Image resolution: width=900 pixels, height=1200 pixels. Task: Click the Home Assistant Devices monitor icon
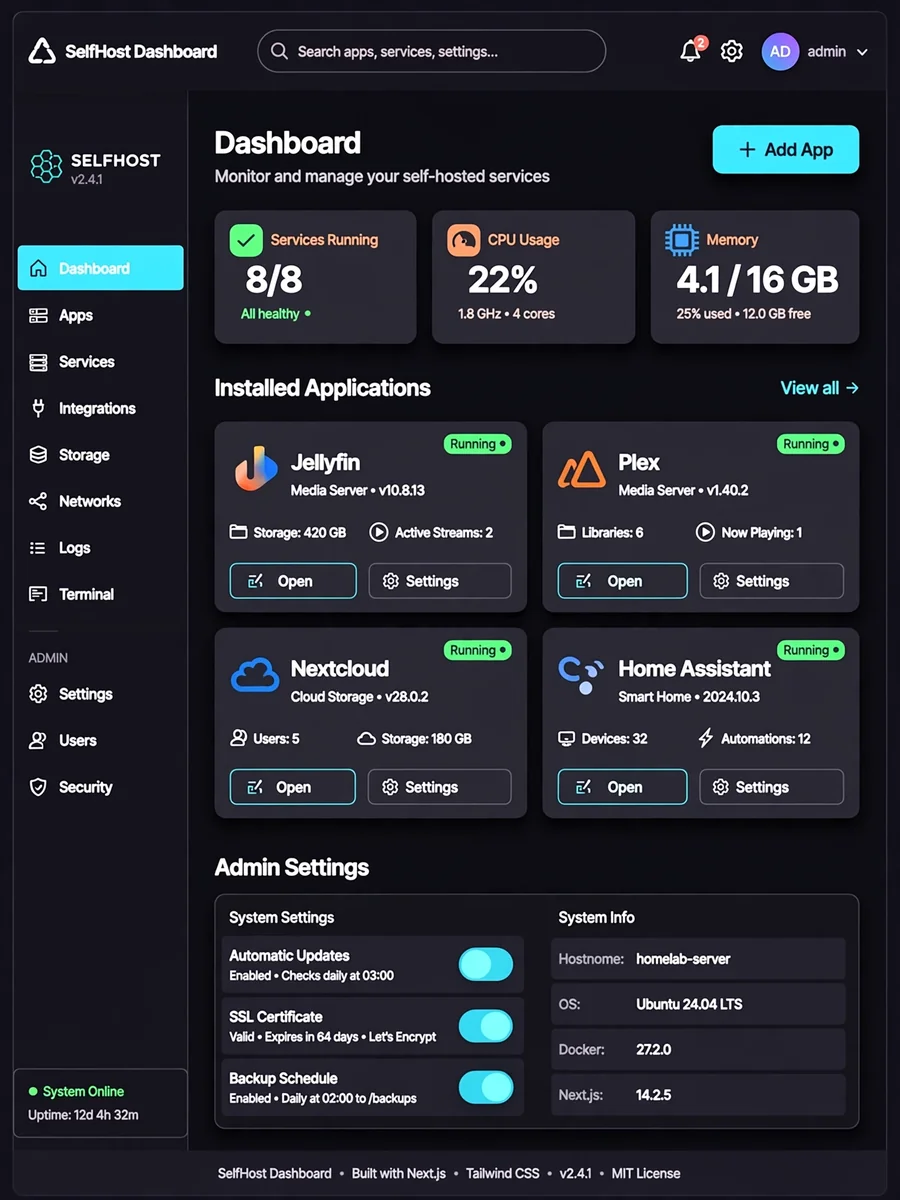[567, 739]
